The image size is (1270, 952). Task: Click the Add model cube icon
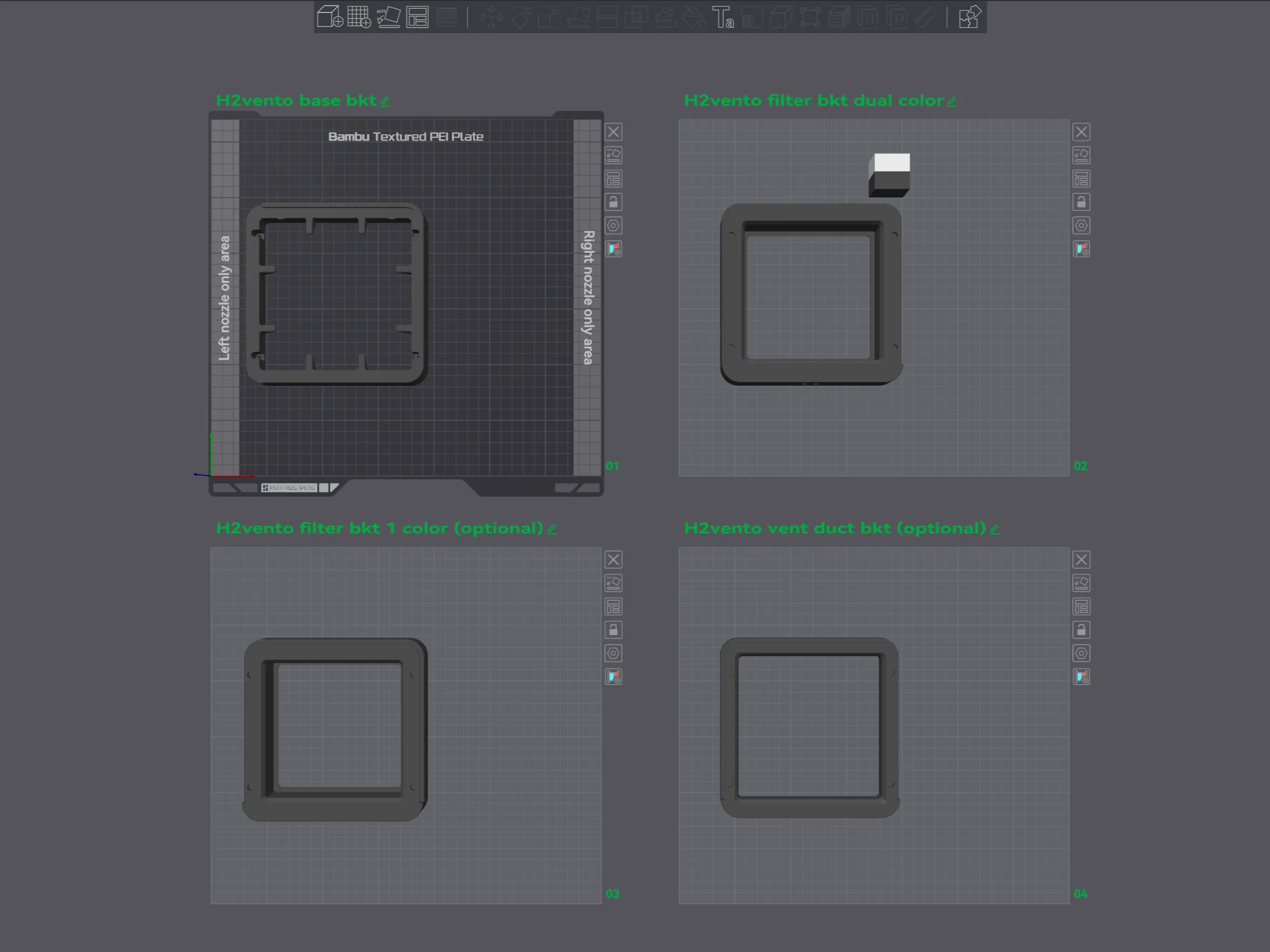[330, 17]
